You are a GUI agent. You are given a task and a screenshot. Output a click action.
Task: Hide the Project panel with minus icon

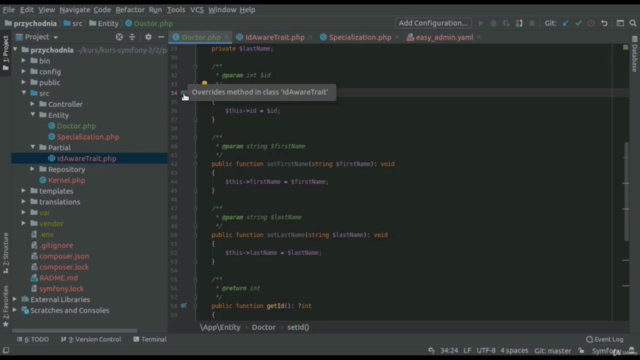[161, 37]
